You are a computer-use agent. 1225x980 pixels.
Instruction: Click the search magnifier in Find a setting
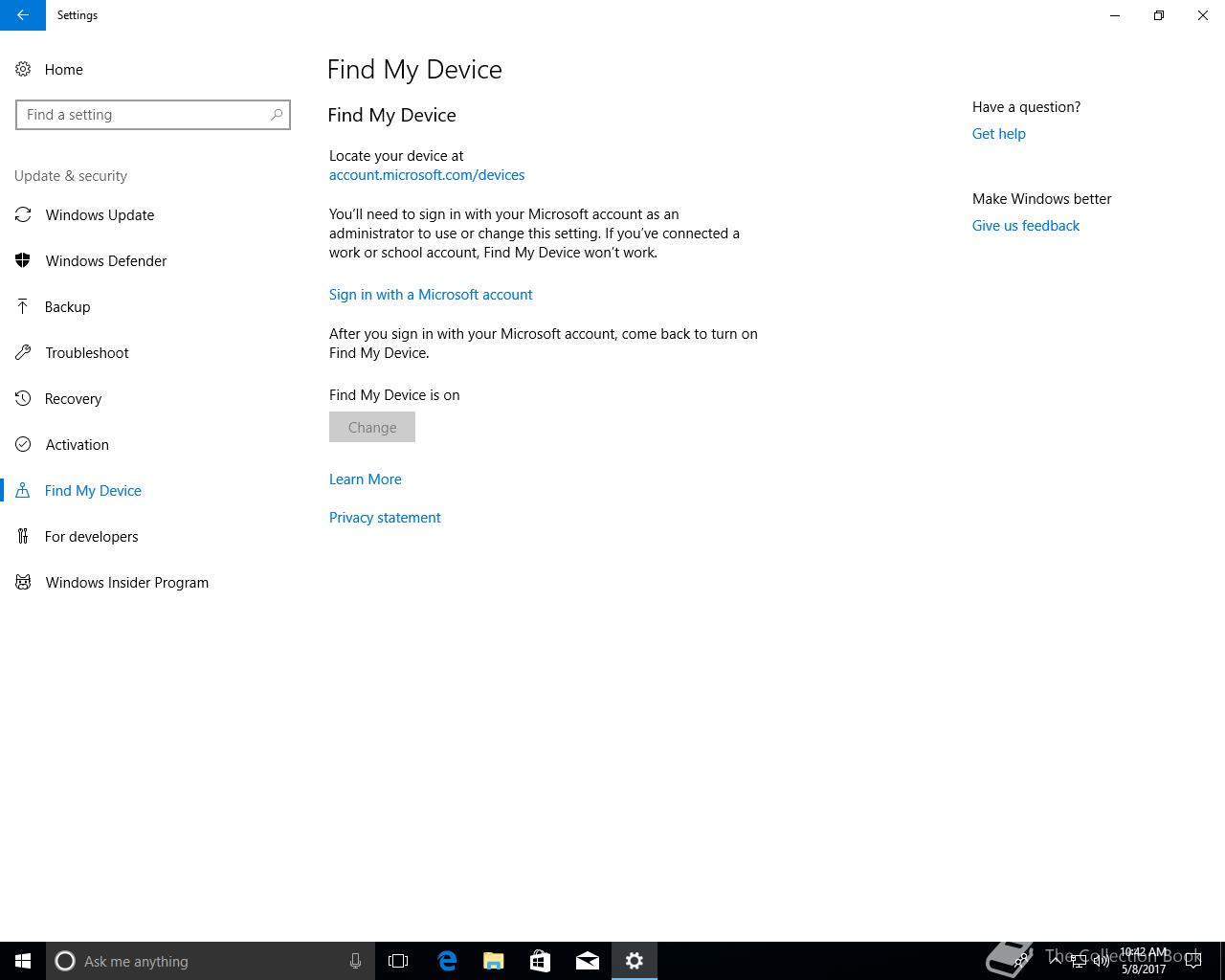coord(277,115)
